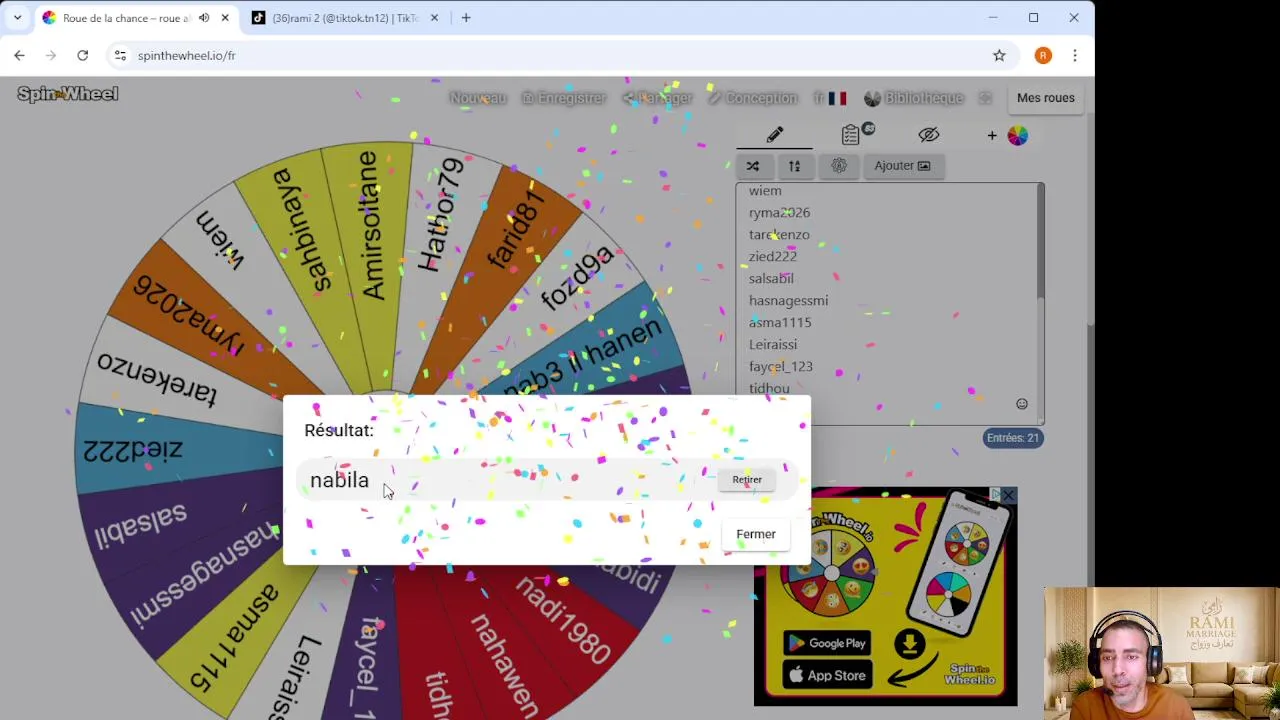Viewport: 1280px width, 720px height.
Task: Click the Google Play badge in the ad
Action: click(x=826, y=643)
